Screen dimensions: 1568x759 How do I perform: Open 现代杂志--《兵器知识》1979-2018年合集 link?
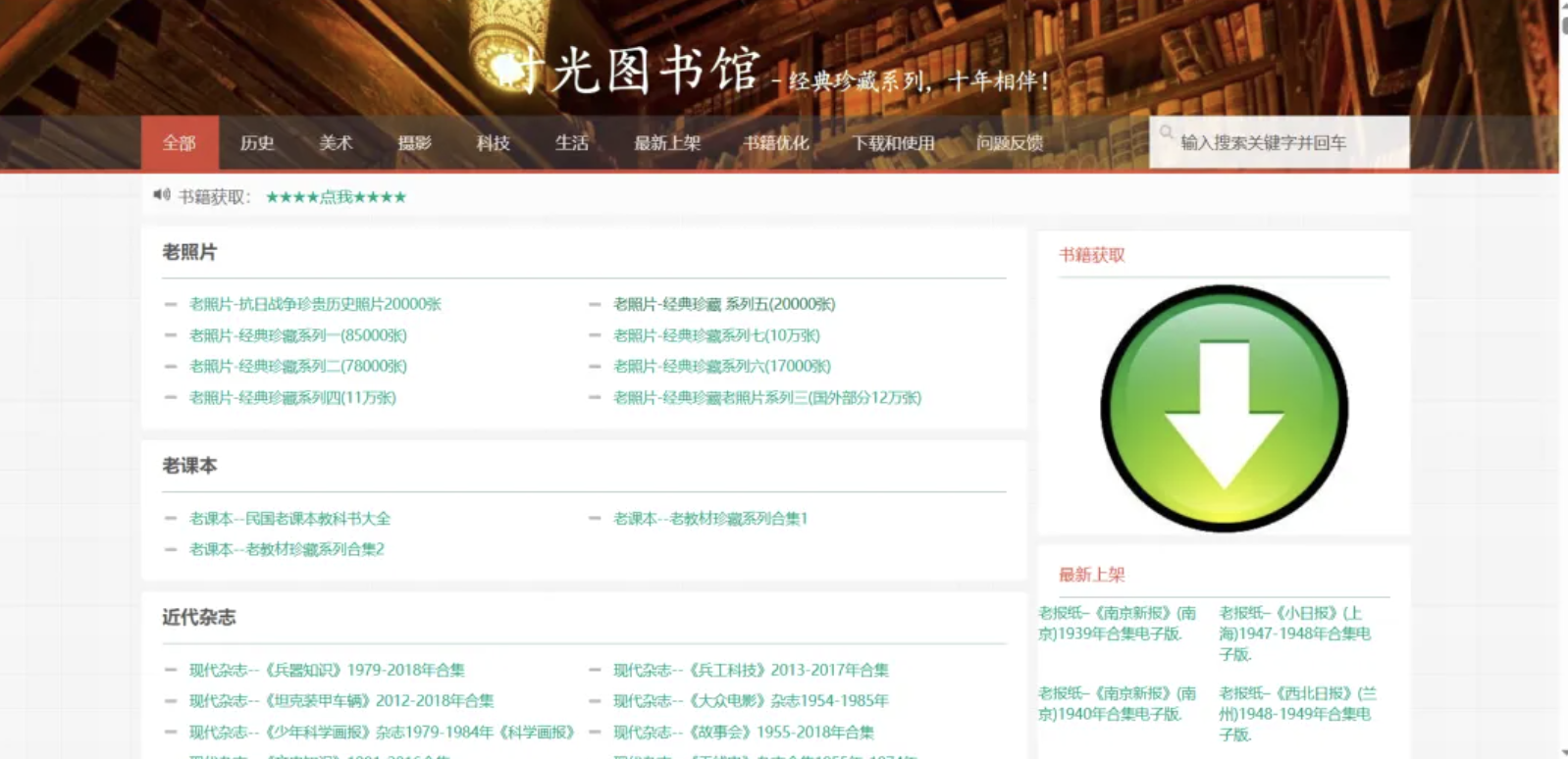coord(327,670)
